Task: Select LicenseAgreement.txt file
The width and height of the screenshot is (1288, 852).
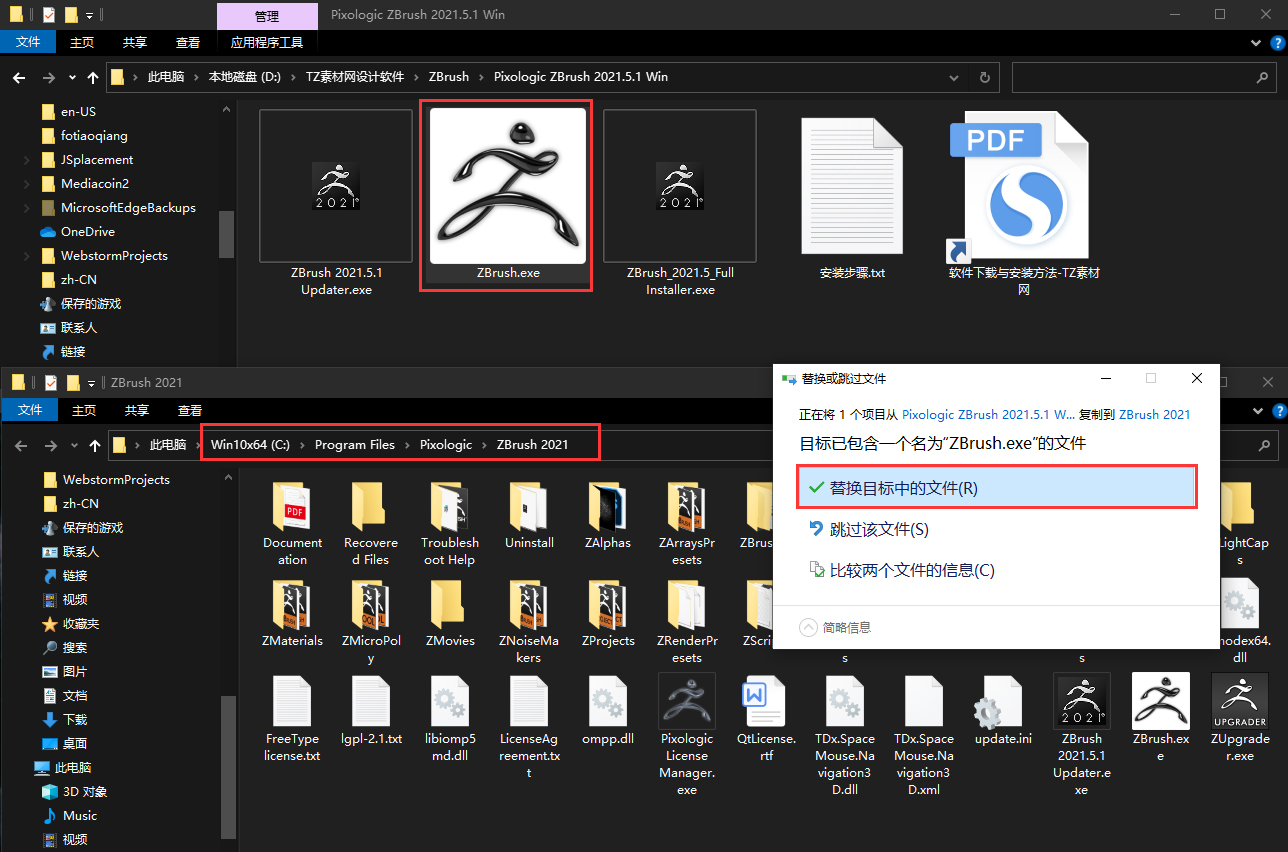Action: (529, 727)
